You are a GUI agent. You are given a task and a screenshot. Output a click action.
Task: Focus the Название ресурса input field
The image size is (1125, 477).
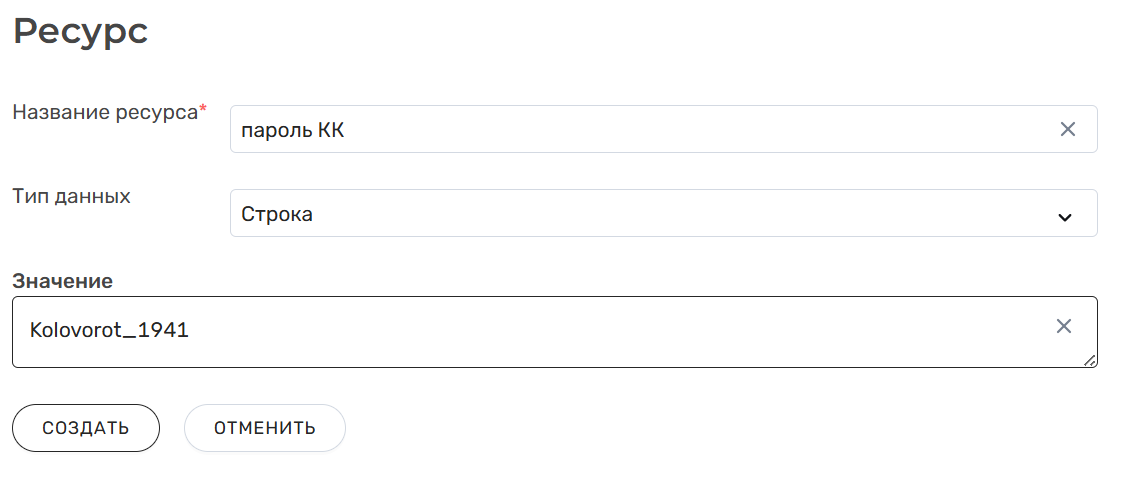(x=664, y=129)
